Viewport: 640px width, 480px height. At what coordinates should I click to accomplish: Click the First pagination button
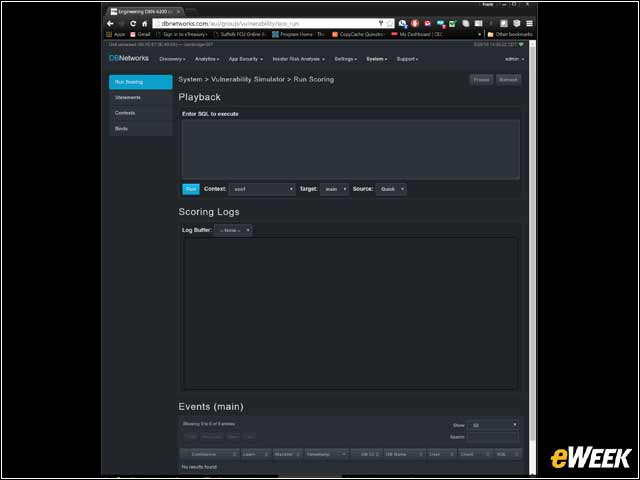click(x=190, y=437)
